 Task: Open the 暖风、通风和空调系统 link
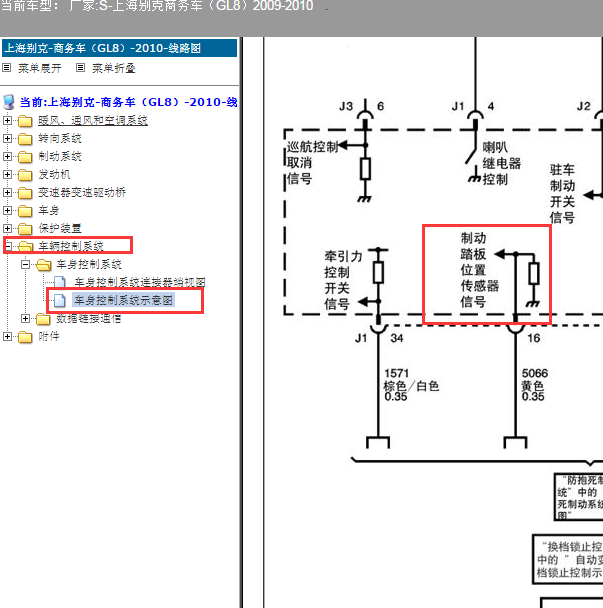click(93, 121)
